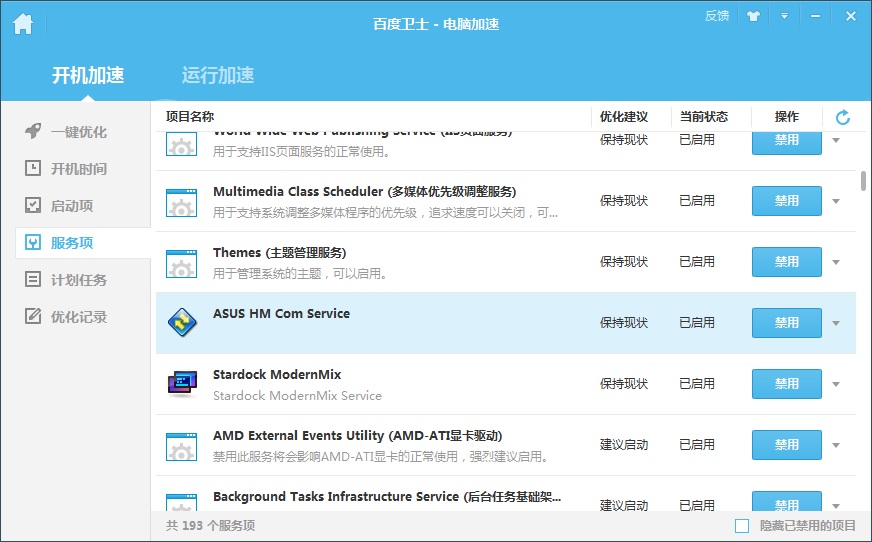Open 计划任务 in sidebar

[79, 280]
